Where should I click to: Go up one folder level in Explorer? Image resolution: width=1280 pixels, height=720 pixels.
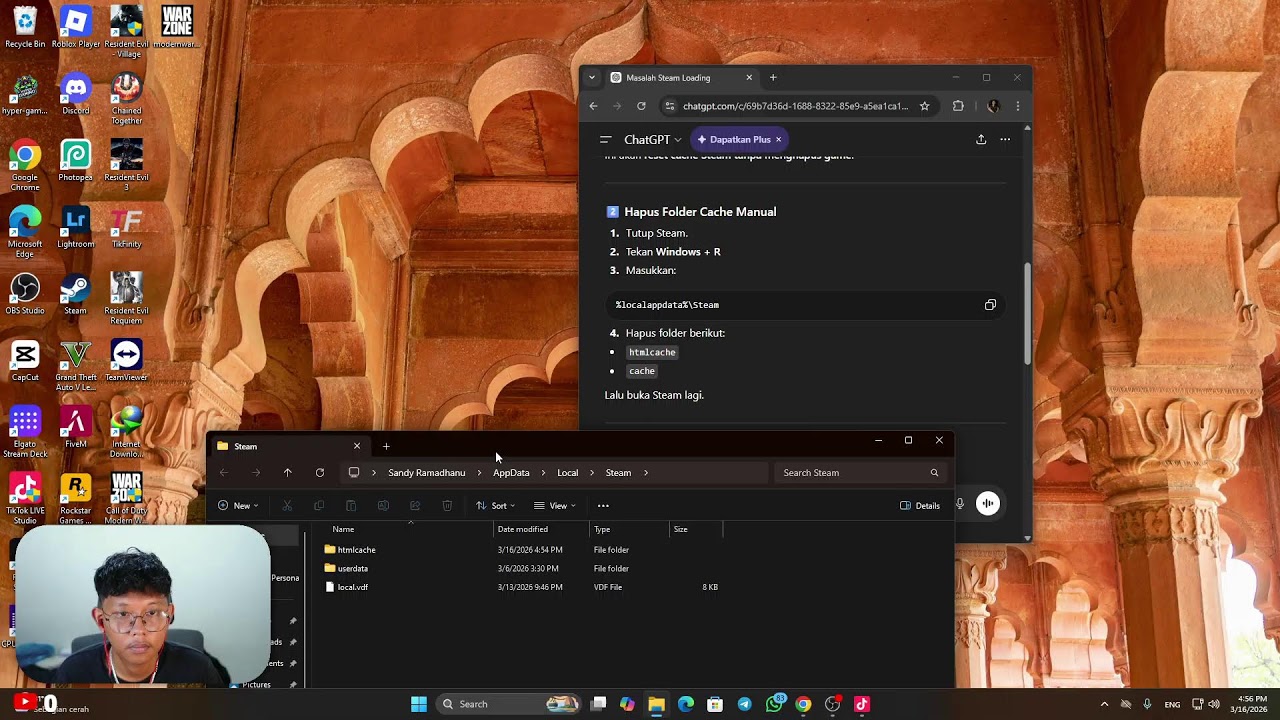pyautogui.click(x=287, y=473)
